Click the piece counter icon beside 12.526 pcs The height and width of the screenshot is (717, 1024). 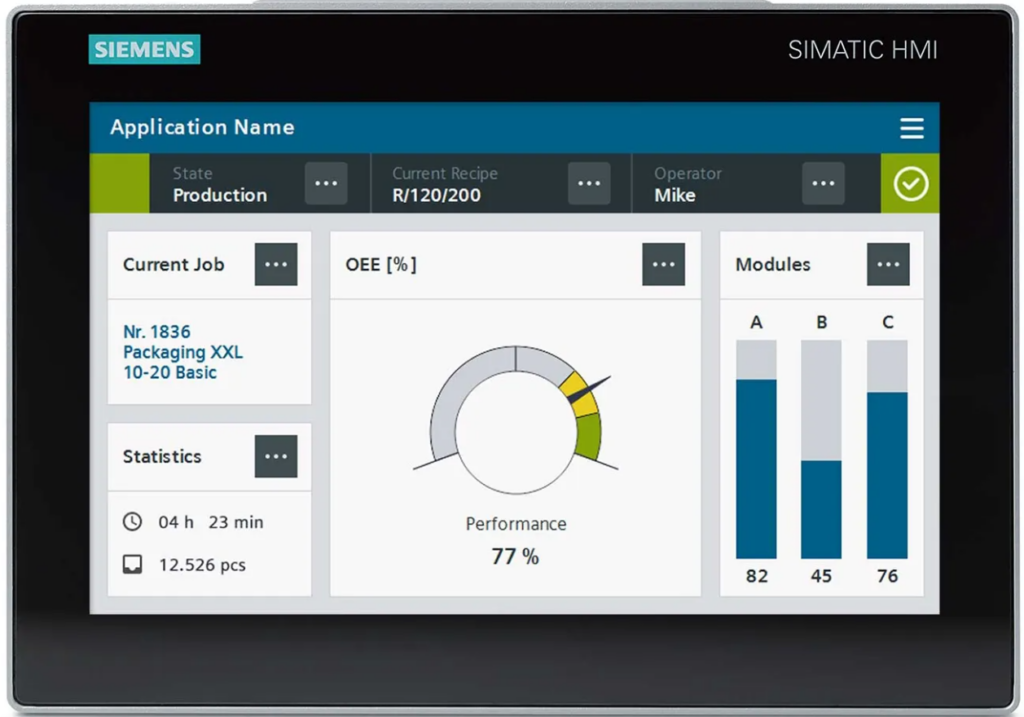(131, 564)
